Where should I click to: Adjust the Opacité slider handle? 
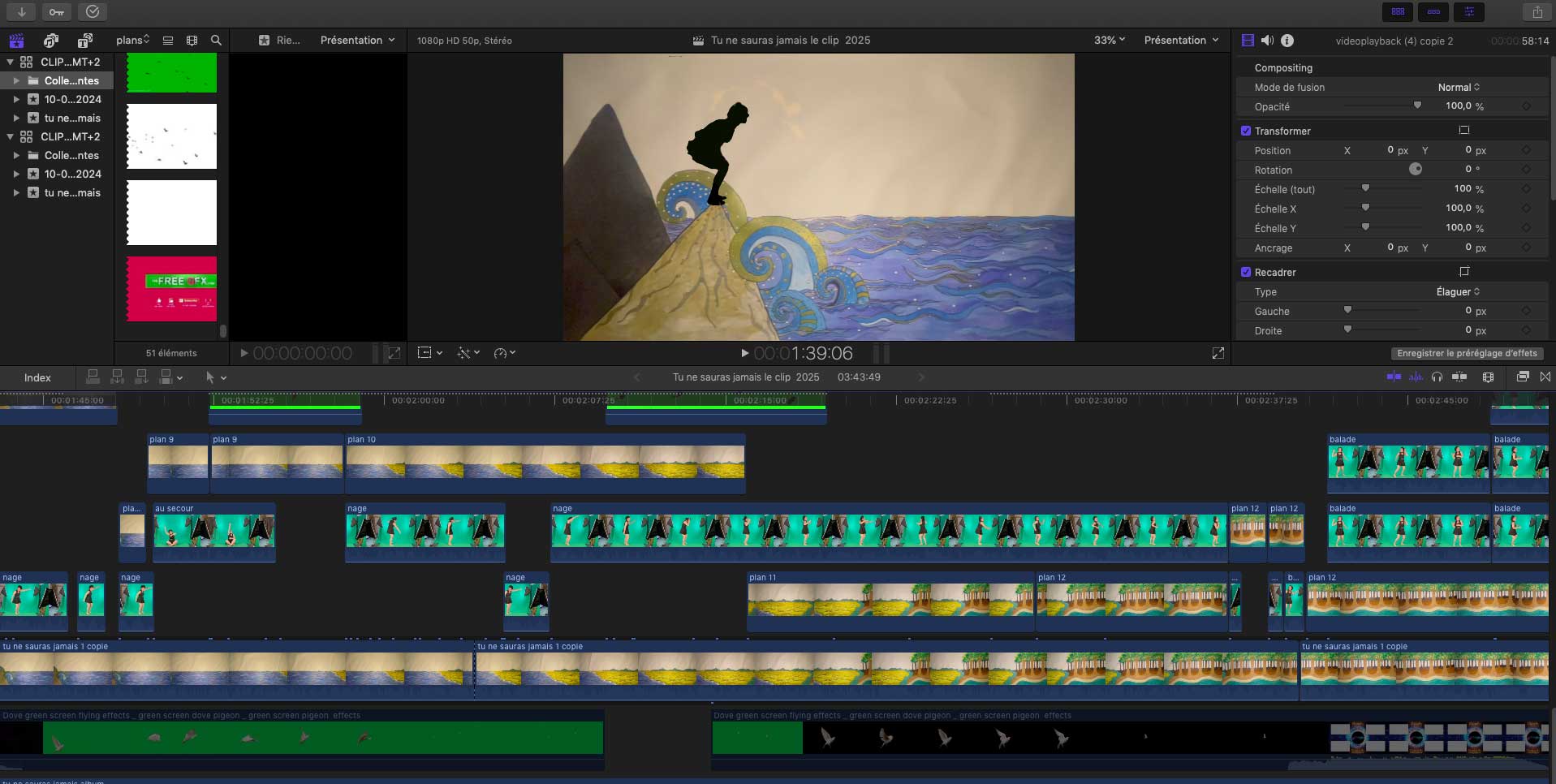coord(1417,106)
